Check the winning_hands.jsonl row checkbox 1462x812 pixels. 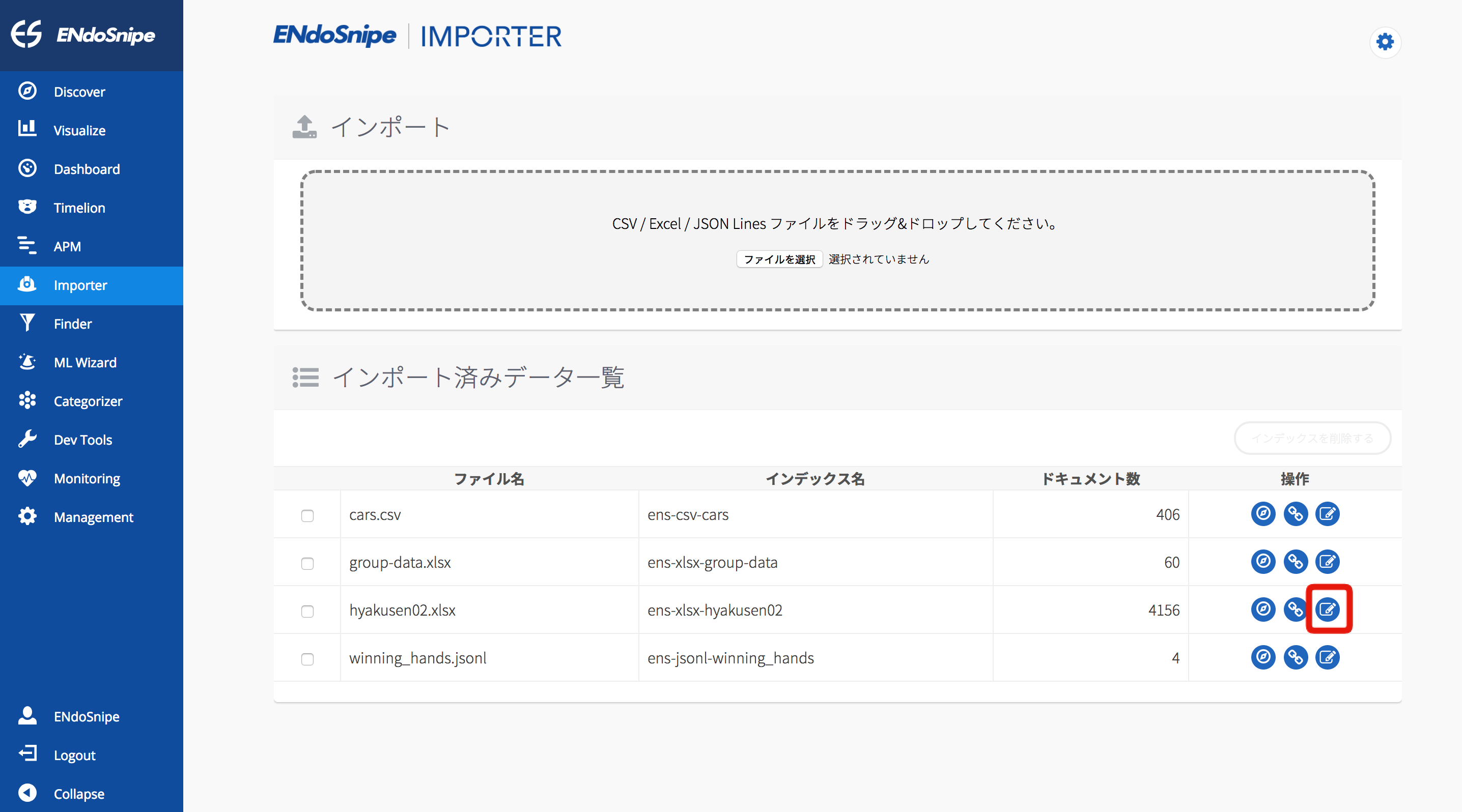click(307, 659)
